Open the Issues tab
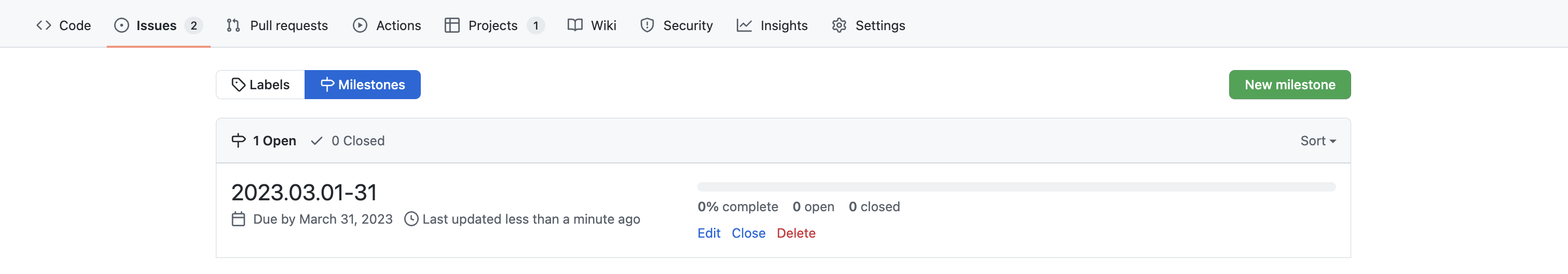 coord(156,25)
